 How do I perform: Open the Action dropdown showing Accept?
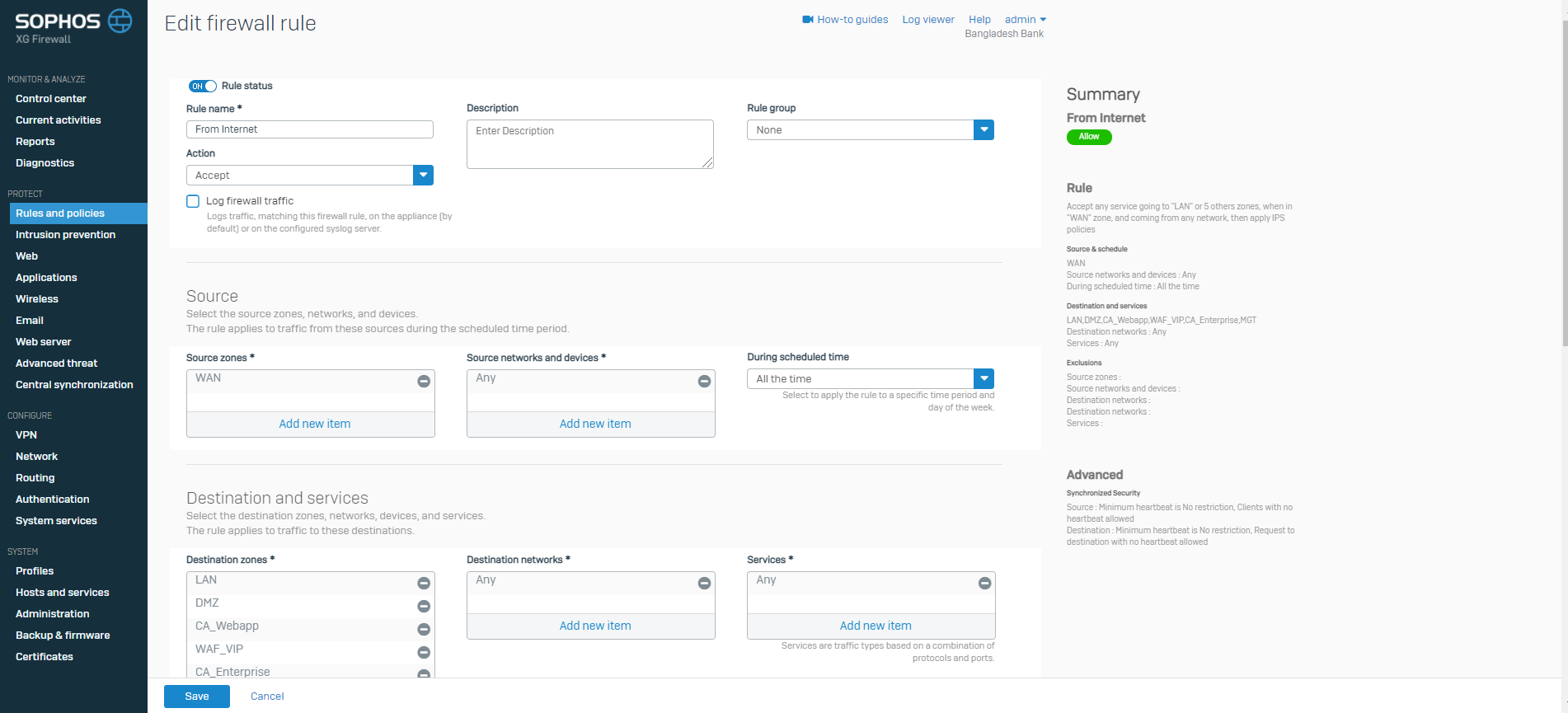click(x=423, y=175)
